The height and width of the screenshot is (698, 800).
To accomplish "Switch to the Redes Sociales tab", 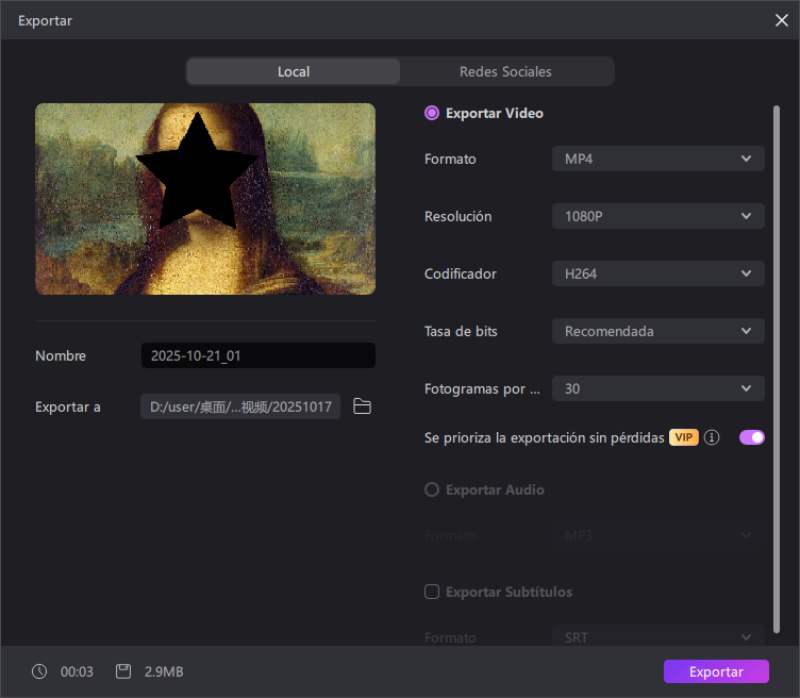I will [507, 71].
